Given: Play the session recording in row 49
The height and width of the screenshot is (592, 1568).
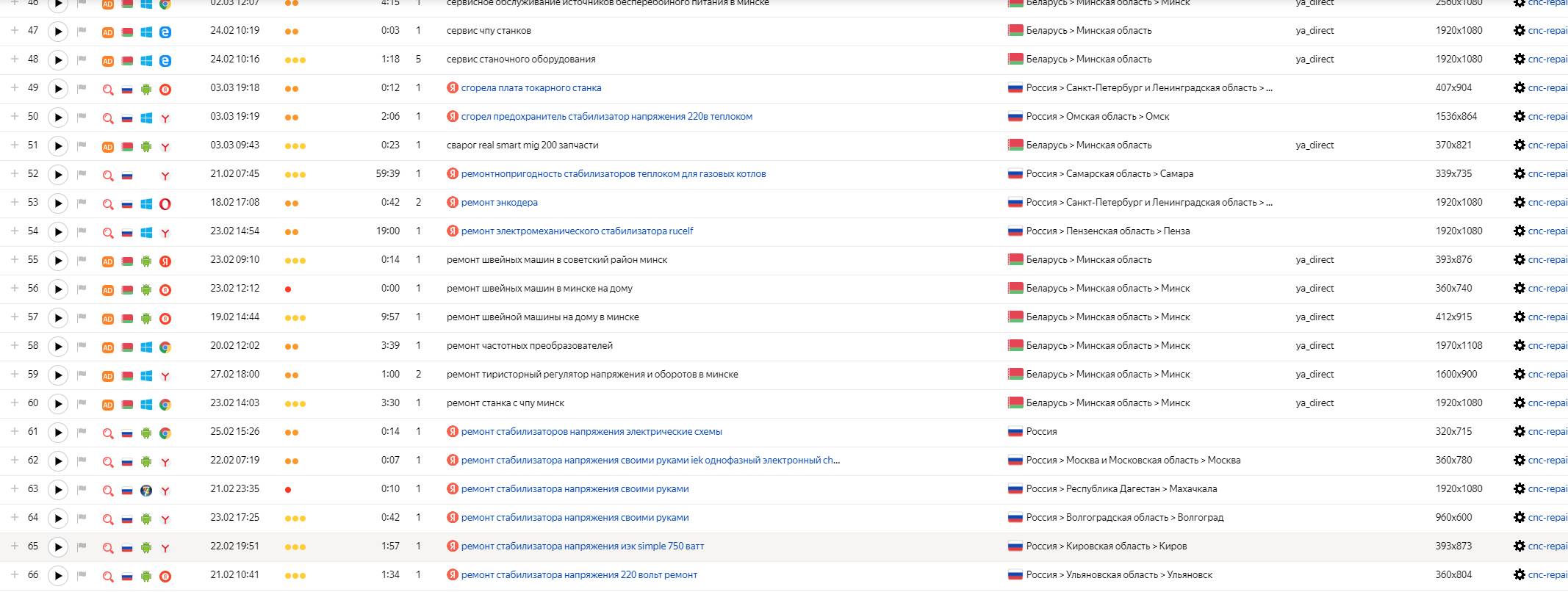Looking at the screenshot, I should (x=58, y=89).
